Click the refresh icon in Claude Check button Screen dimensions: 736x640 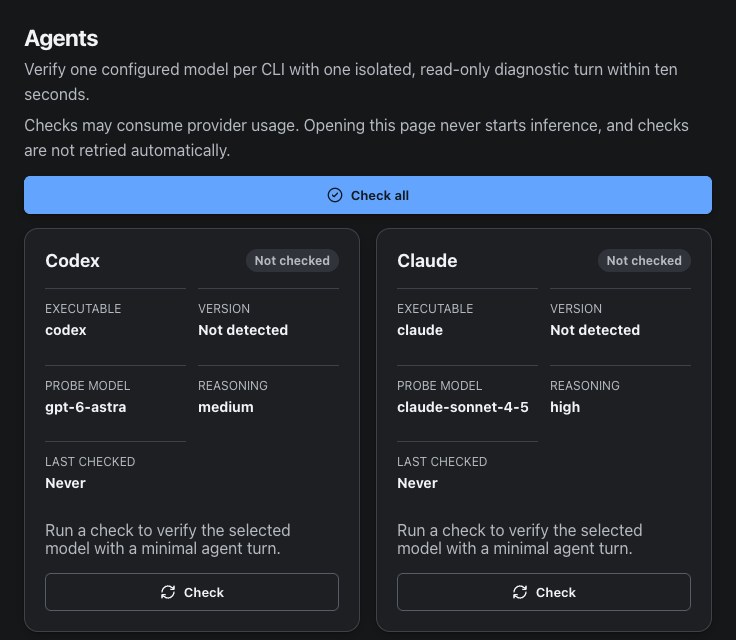click(520, 592)
